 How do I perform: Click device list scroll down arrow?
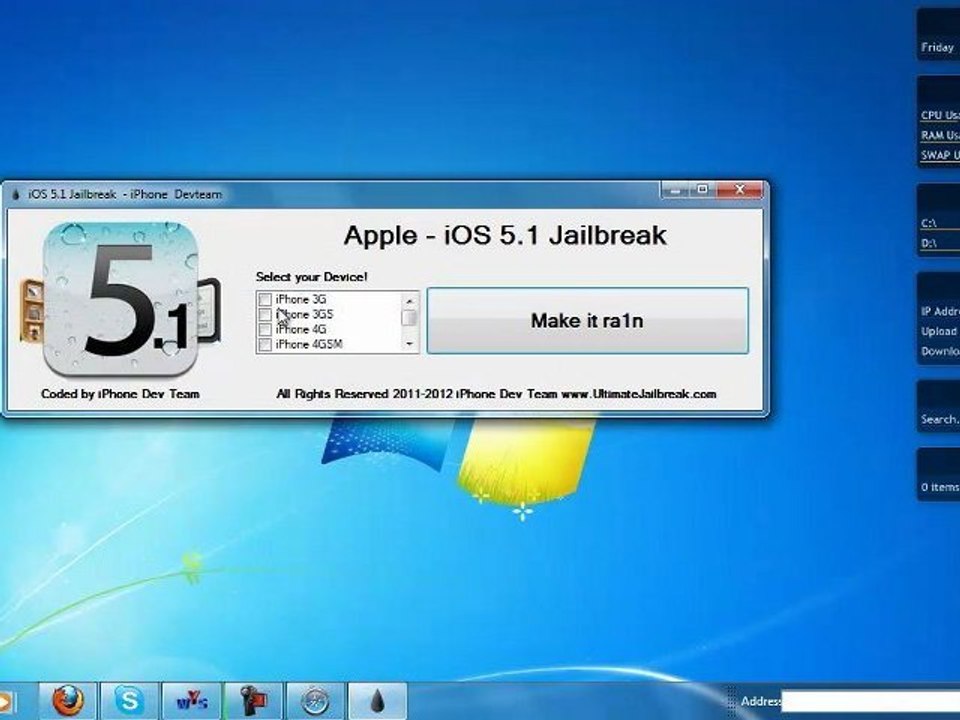point(410,344)
